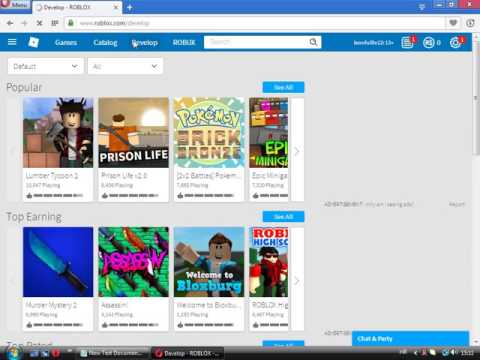Click See All for Top Earning

(283, 217)
